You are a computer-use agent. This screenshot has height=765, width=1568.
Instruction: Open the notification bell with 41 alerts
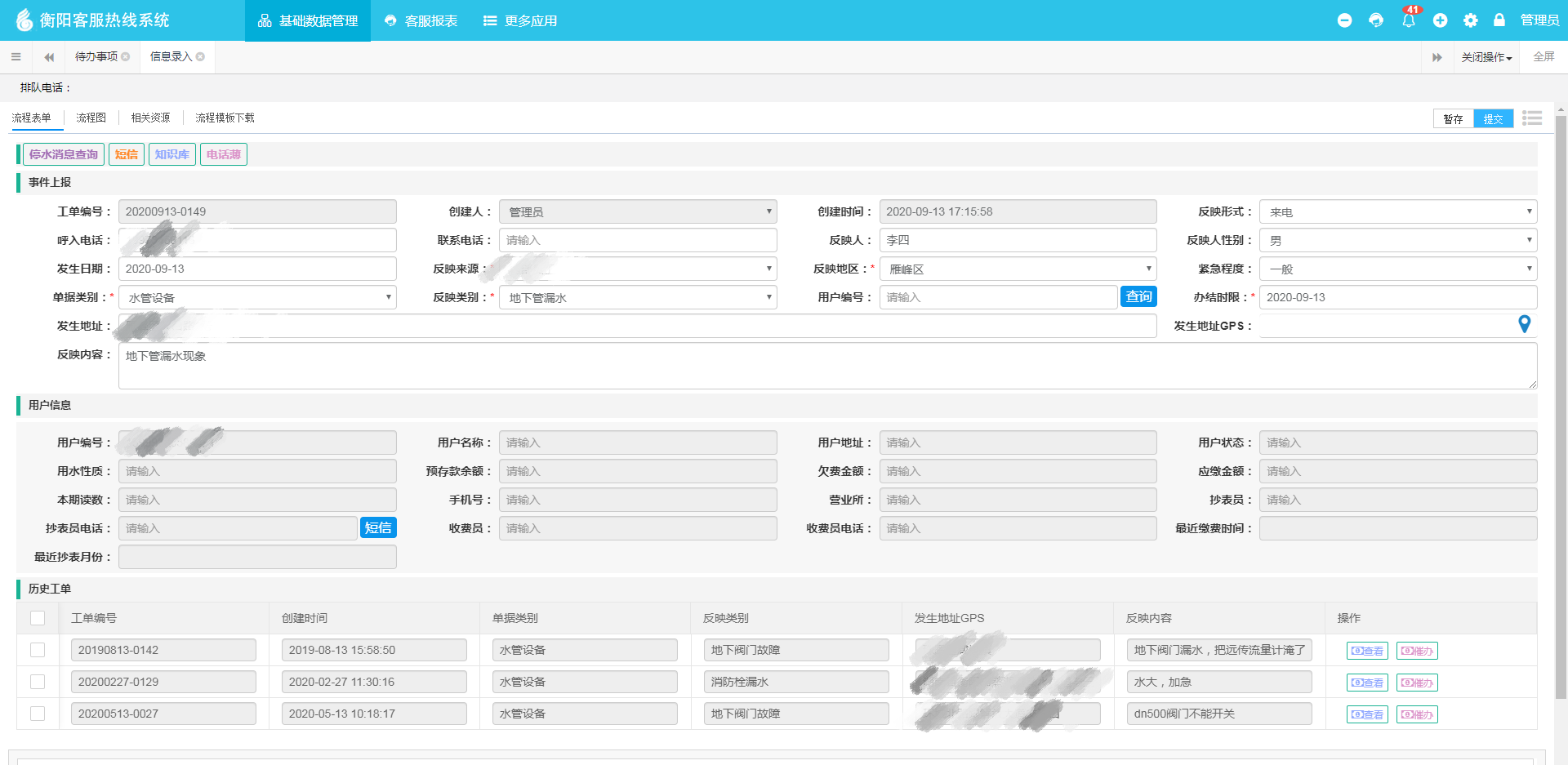click(1409, 20)
